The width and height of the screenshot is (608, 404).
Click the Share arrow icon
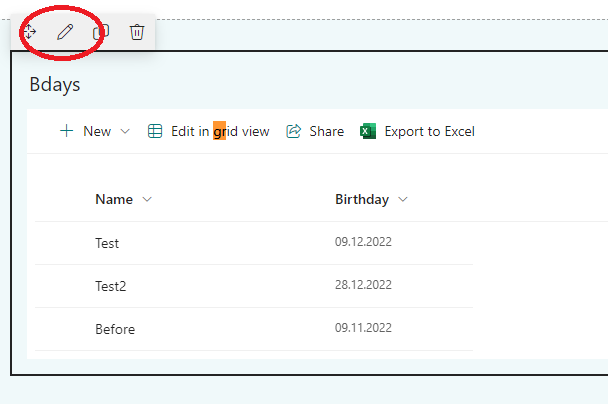pos(294,131)
